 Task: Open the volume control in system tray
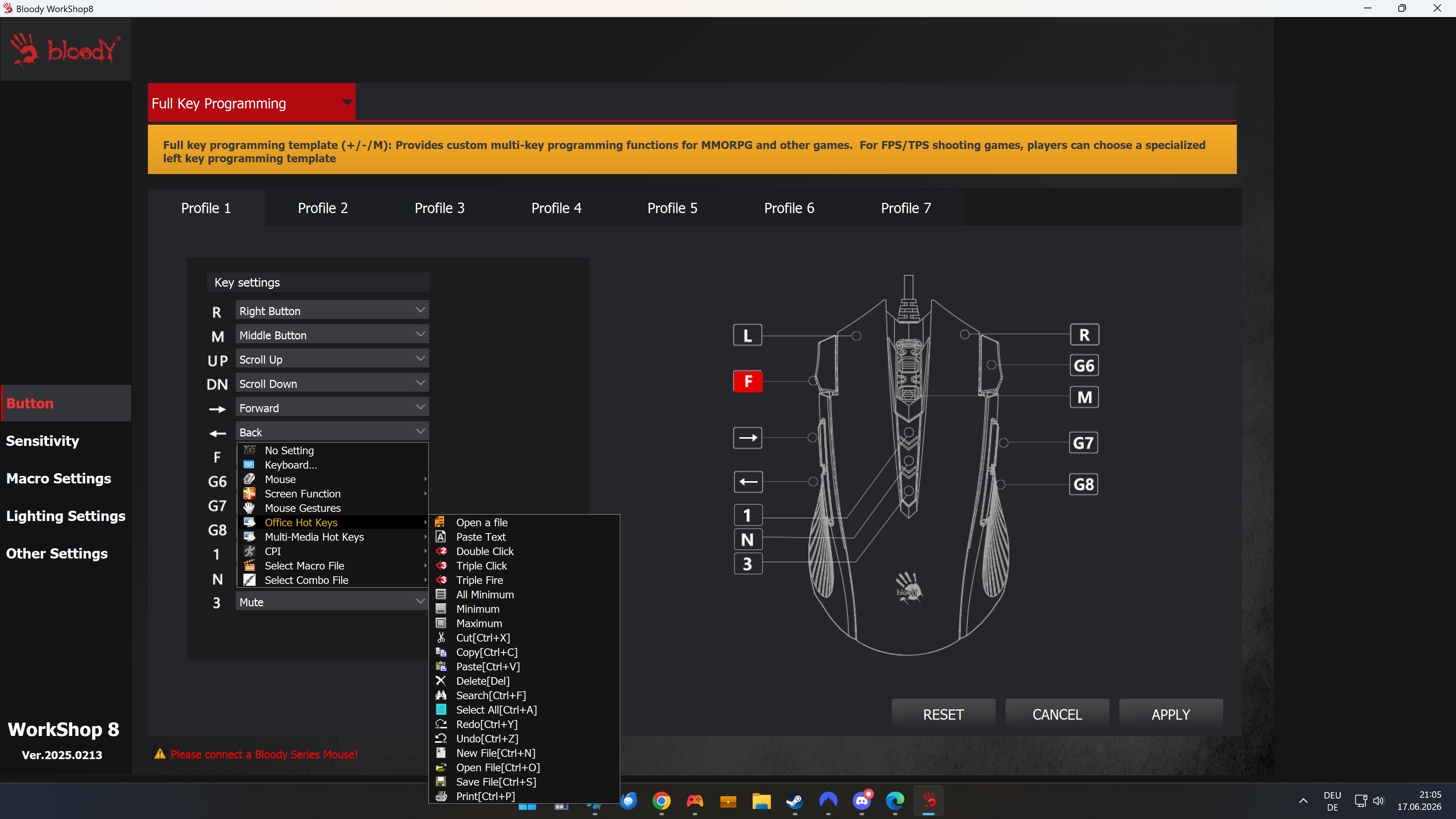1379,801
